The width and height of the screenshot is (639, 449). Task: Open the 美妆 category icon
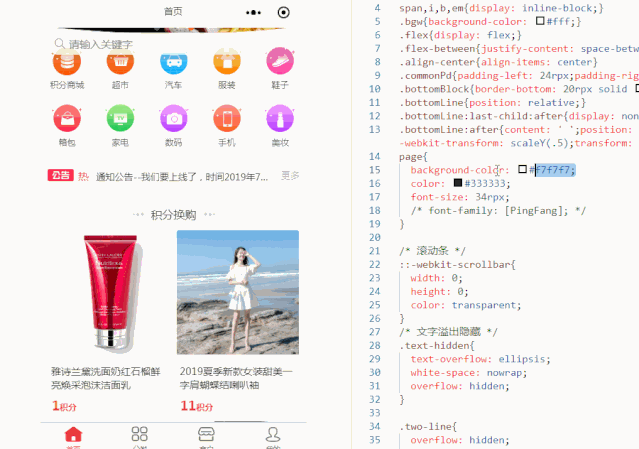[280, 119]
